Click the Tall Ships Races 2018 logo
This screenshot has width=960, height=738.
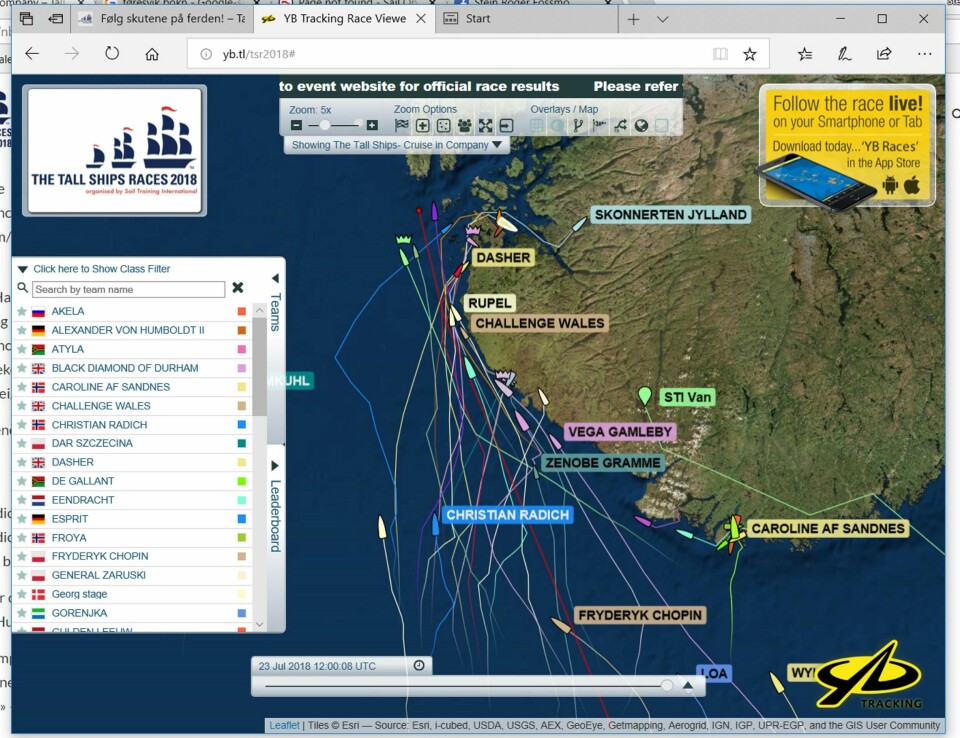(114, 151)
